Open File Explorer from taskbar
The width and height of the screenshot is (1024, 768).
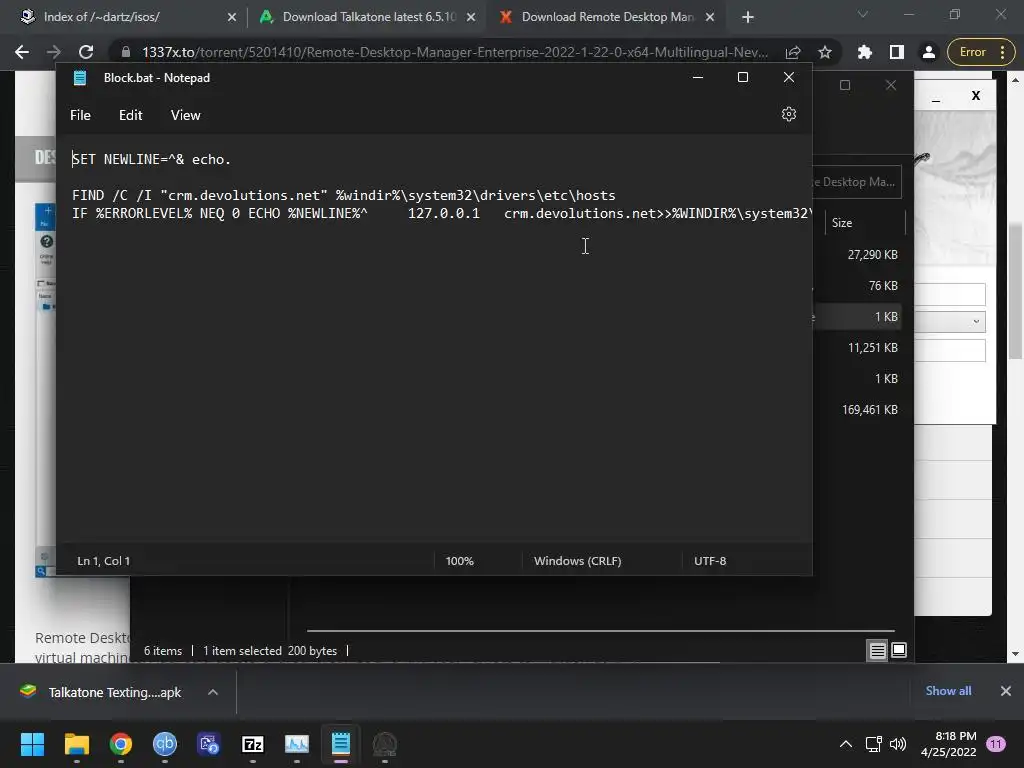(76, 744)
